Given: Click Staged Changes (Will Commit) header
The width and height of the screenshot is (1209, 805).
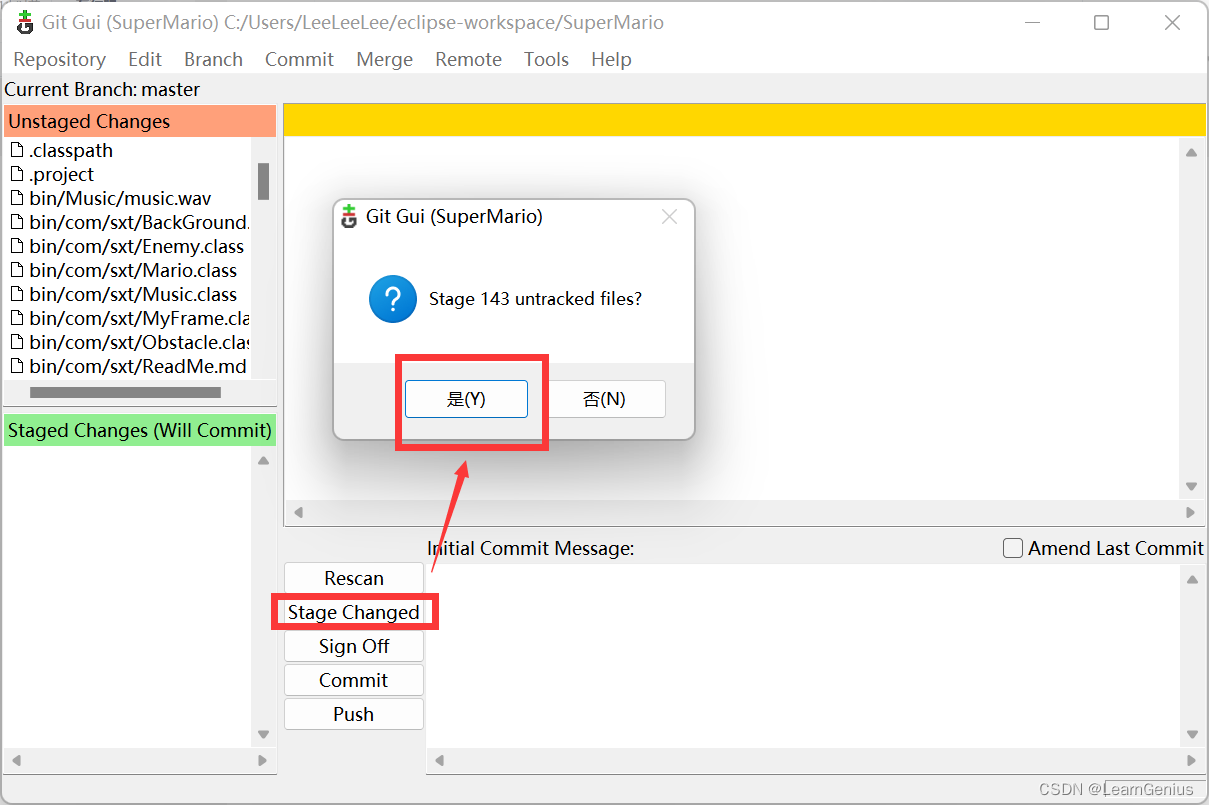Looking at the screenshot, I should [140, 431].
